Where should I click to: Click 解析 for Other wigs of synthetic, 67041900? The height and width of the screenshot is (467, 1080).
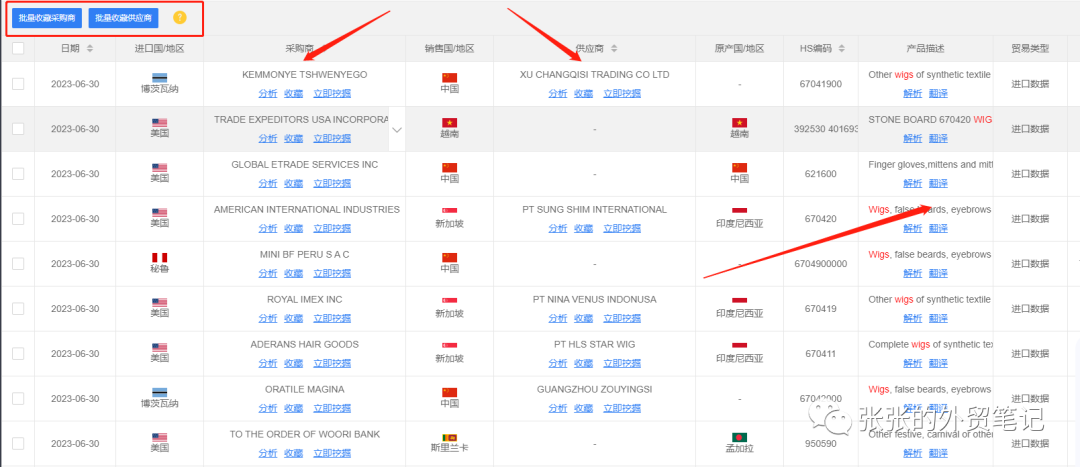[x=913, y=93]
